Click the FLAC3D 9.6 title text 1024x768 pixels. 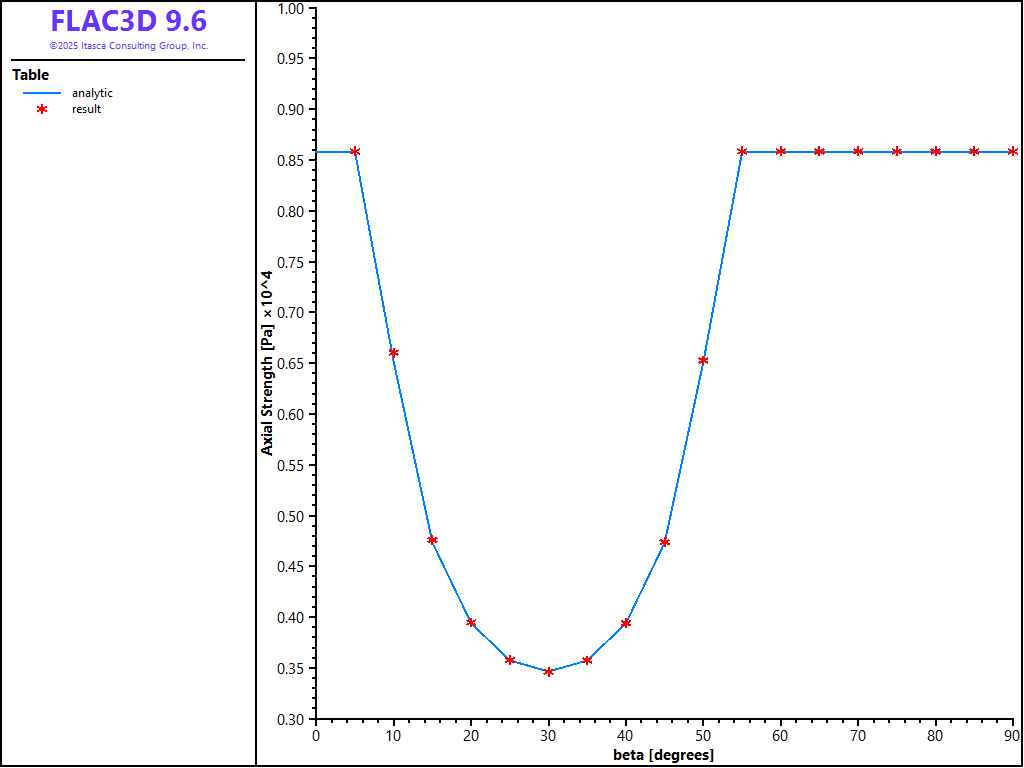[x=128, y=21]
